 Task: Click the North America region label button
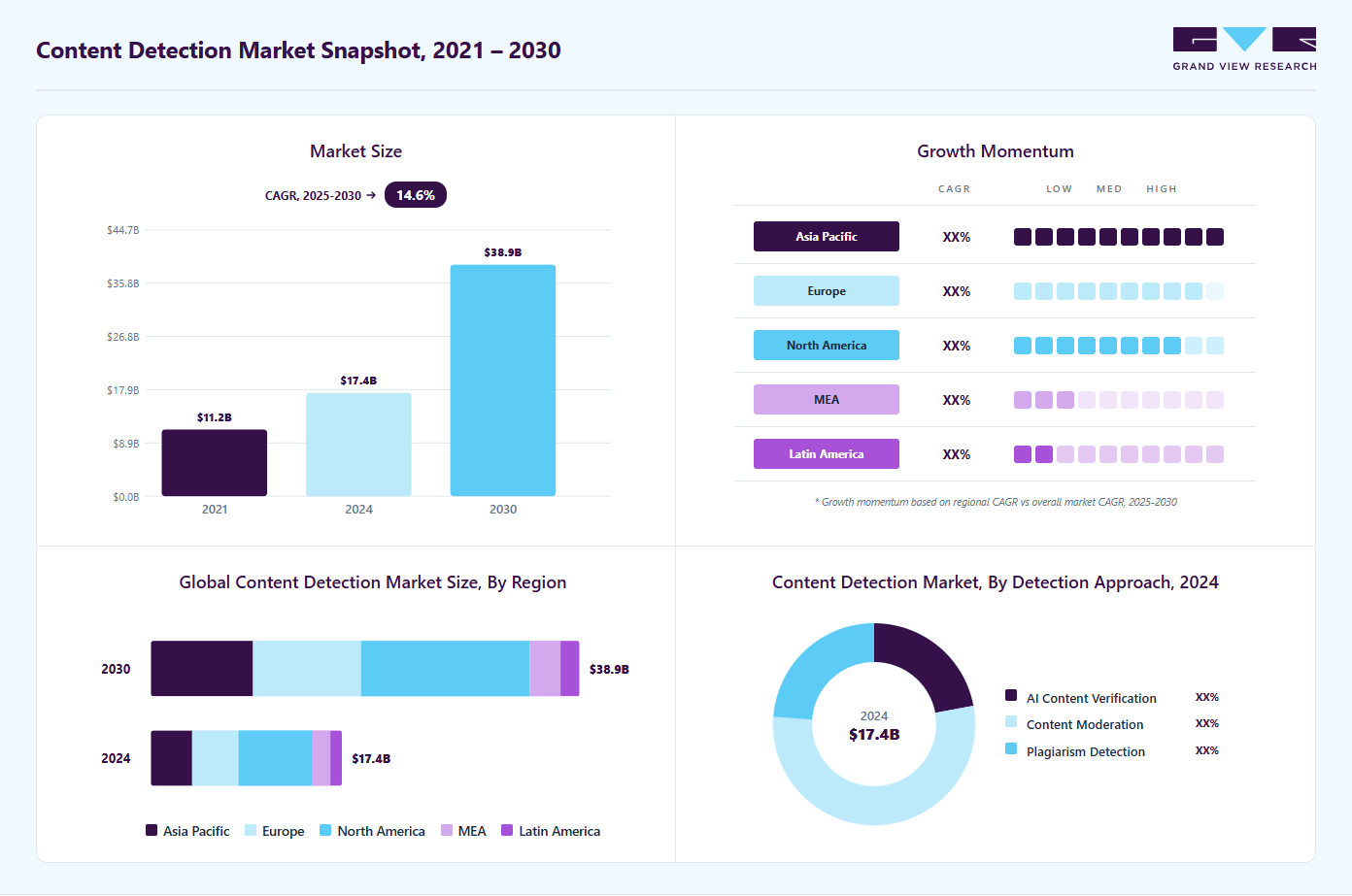point(827,346)
